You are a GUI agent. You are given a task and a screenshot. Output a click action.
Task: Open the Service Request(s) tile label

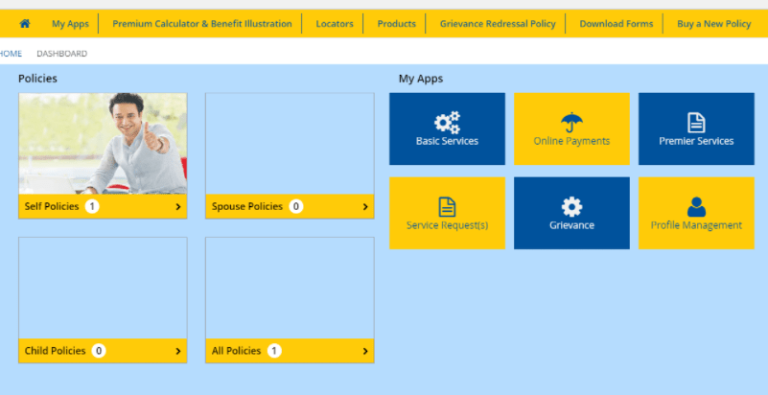(x=447, y=225)
